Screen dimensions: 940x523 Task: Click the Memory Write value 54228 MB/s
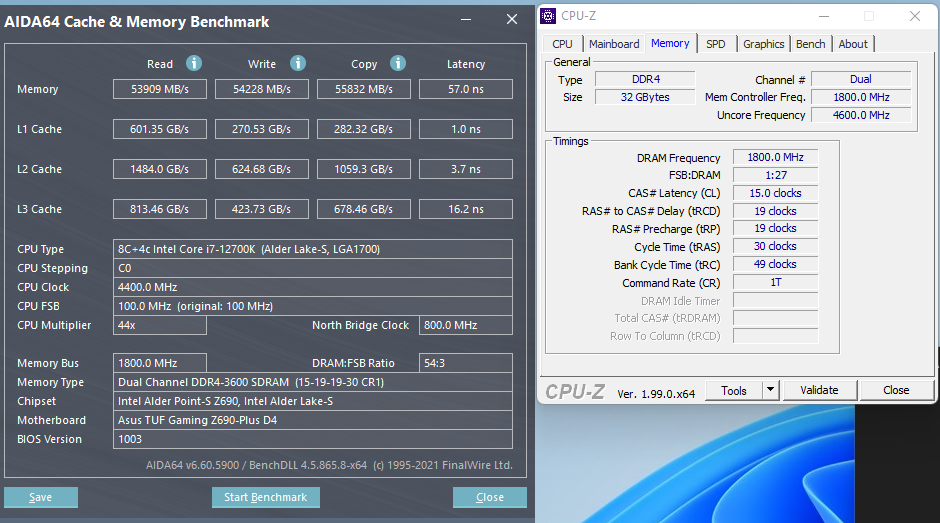pos(262,89)
